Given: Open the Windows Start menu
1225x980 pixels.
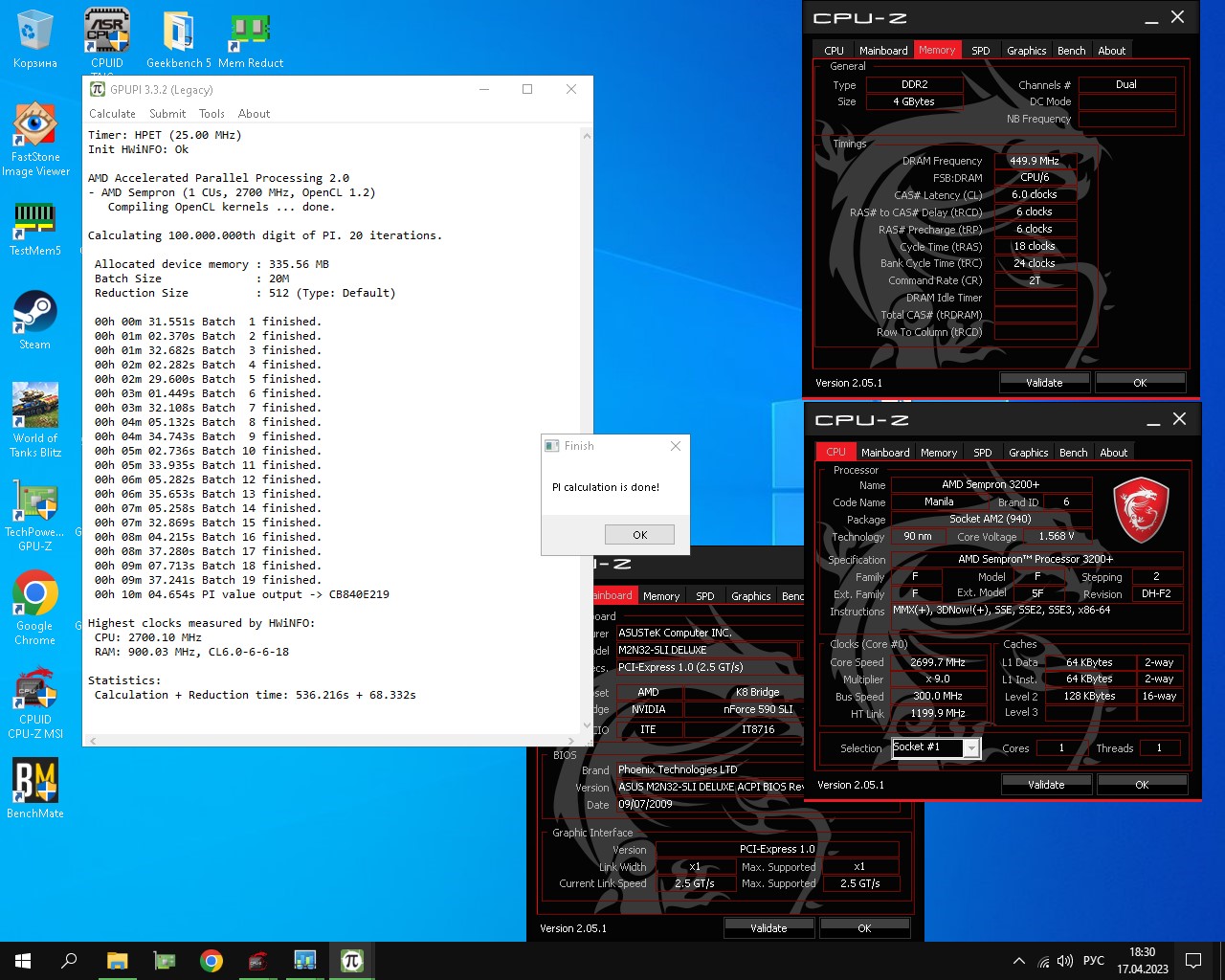Looking at the screenshot, I should point(23,961).
